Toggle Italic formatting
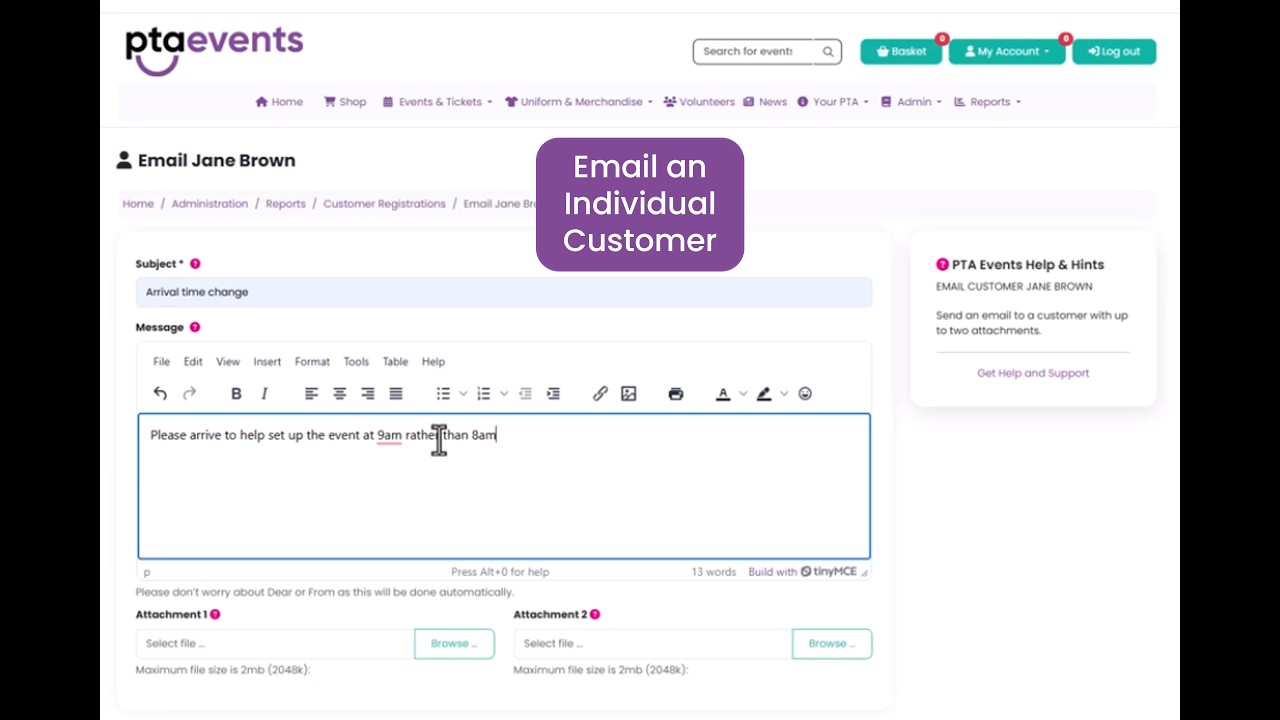The width and height of the screenshot is (1280, 720). tap(264, 394)
